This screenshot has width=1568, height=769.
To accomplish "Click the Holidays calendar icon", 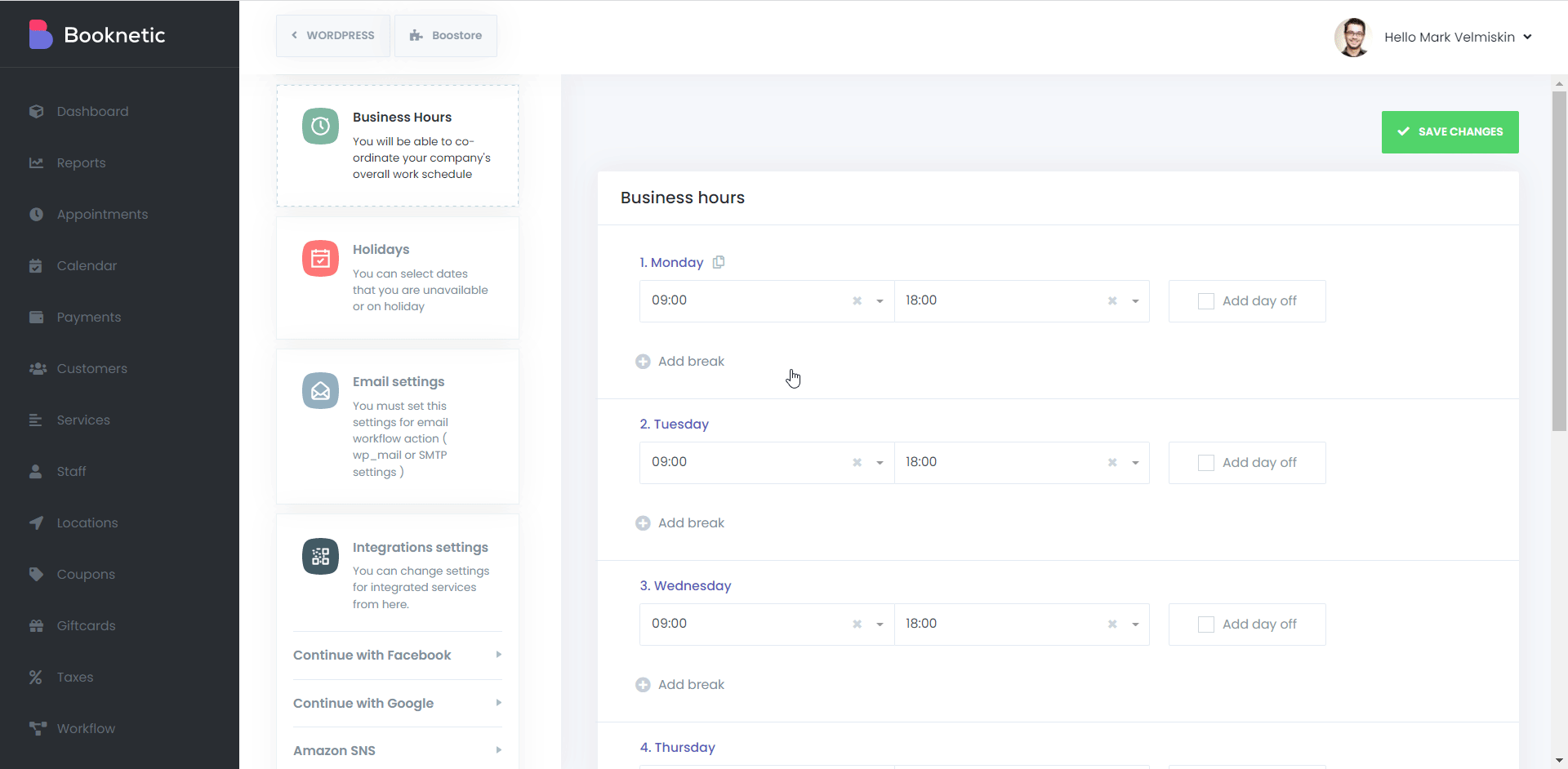I will pos(320,258).
